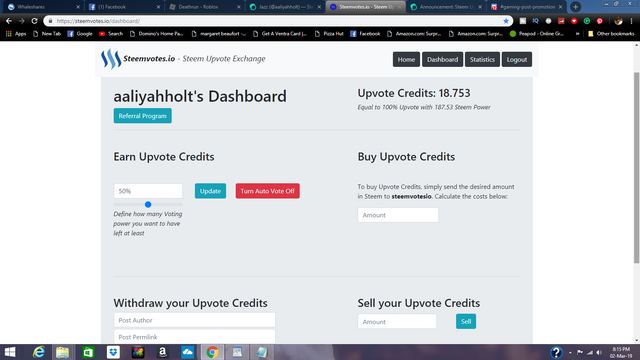Image resolution: width=640 pixels, height=360 pixels.
Task: Switch to Announcement: Steem tab
Action: click(x=446, y=7)
